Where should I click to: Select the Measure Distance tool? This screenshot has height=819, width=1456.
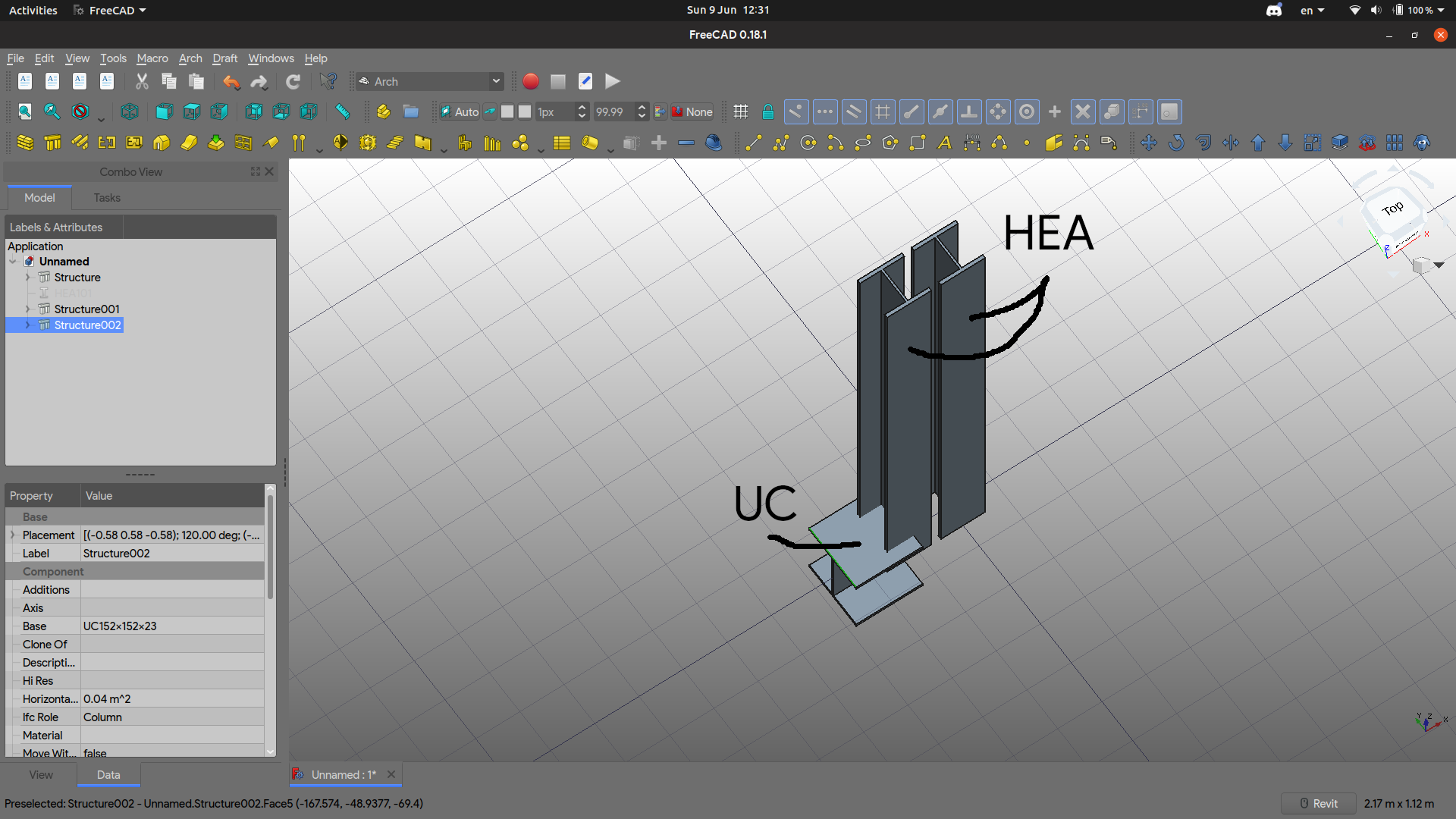(x=343, y=111)
